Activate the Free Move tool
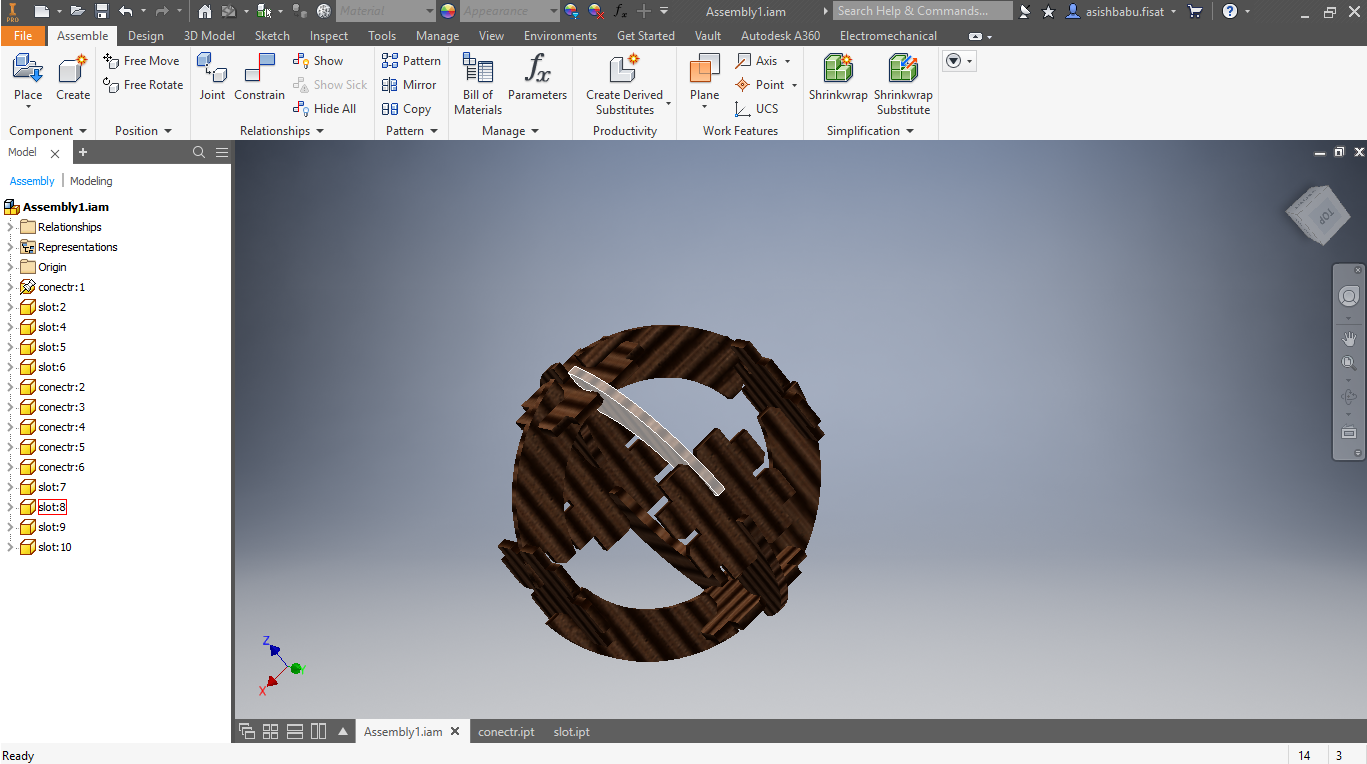 coord(141,61)
